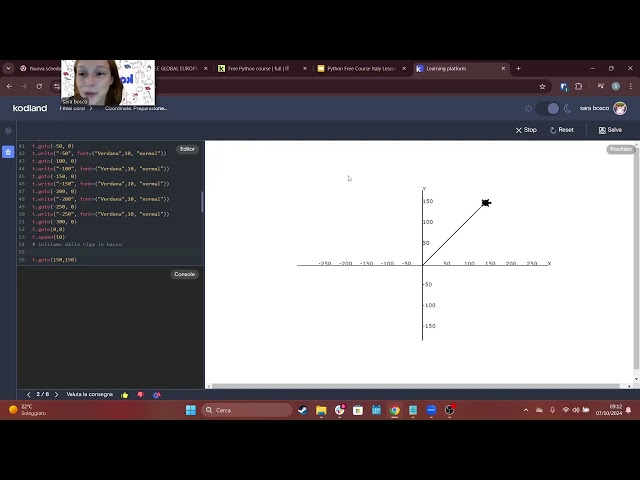The height and width of the screenshot is (480, 640).
Task: Show hidden system tray icons
Action: tap(526, 410)
